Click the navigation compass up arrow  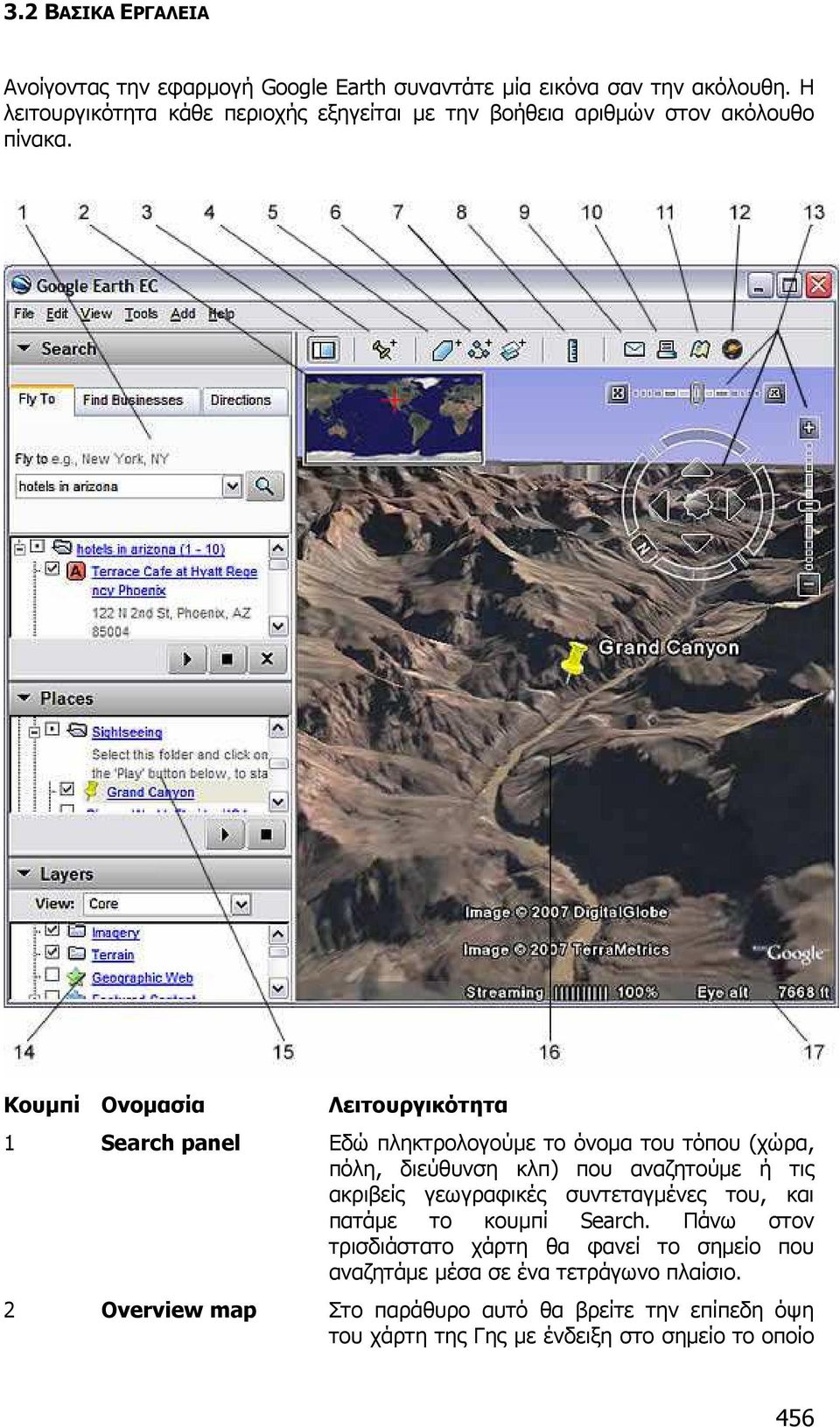click(x=697, y=468)
